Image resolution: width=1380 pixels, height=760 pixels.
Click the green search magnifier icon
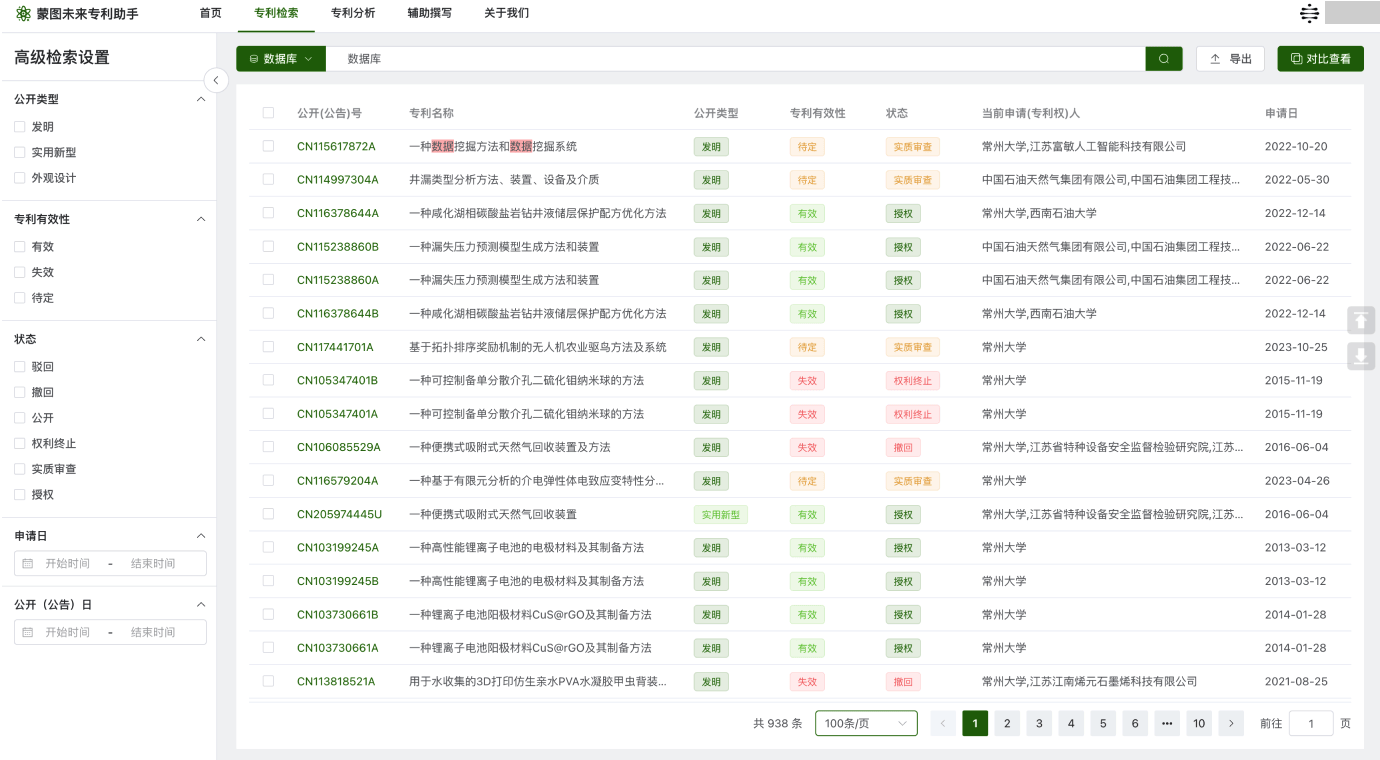(1163, 59)
